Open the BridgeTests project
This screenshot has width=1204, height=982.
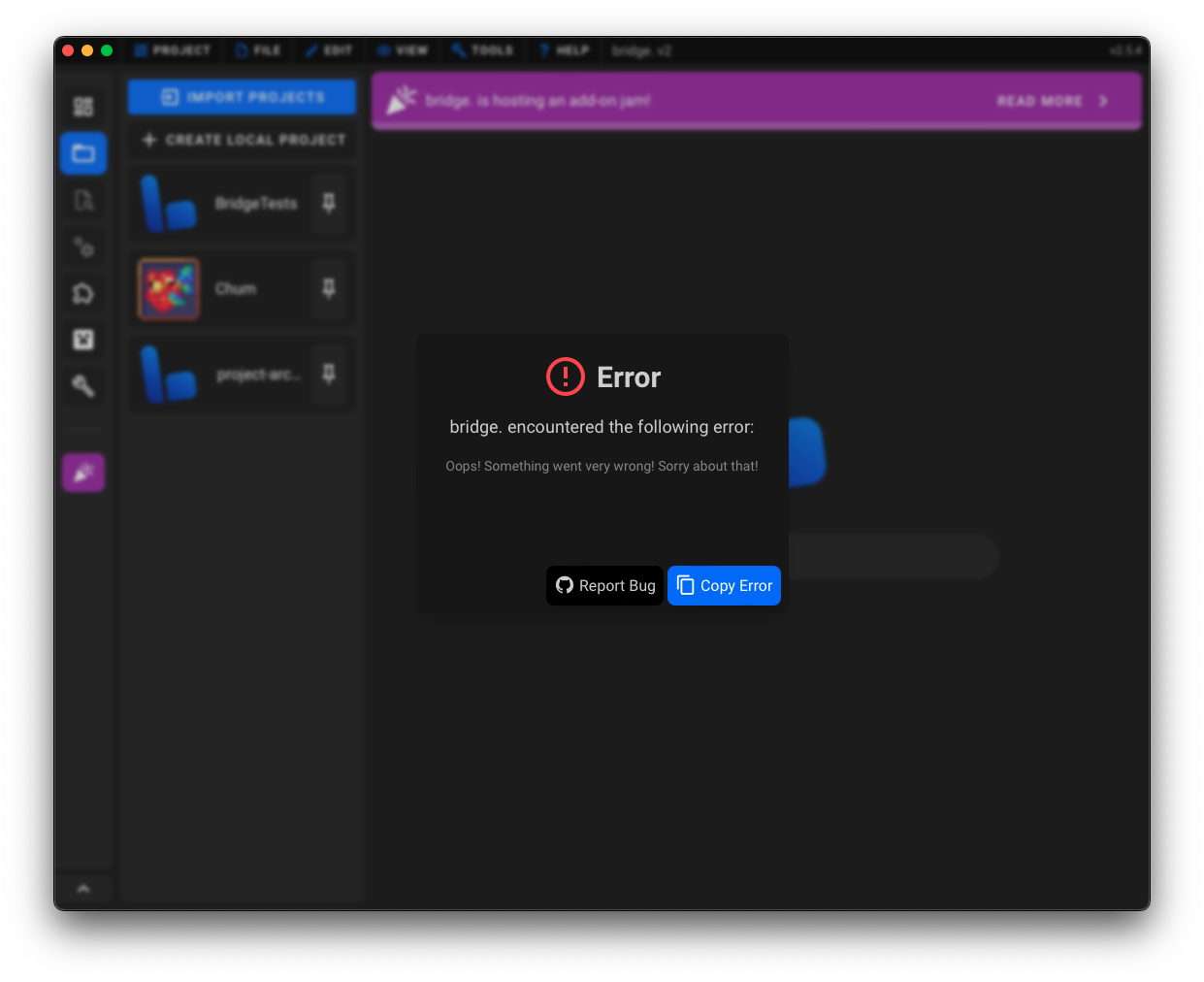click(x=243, y=203)
